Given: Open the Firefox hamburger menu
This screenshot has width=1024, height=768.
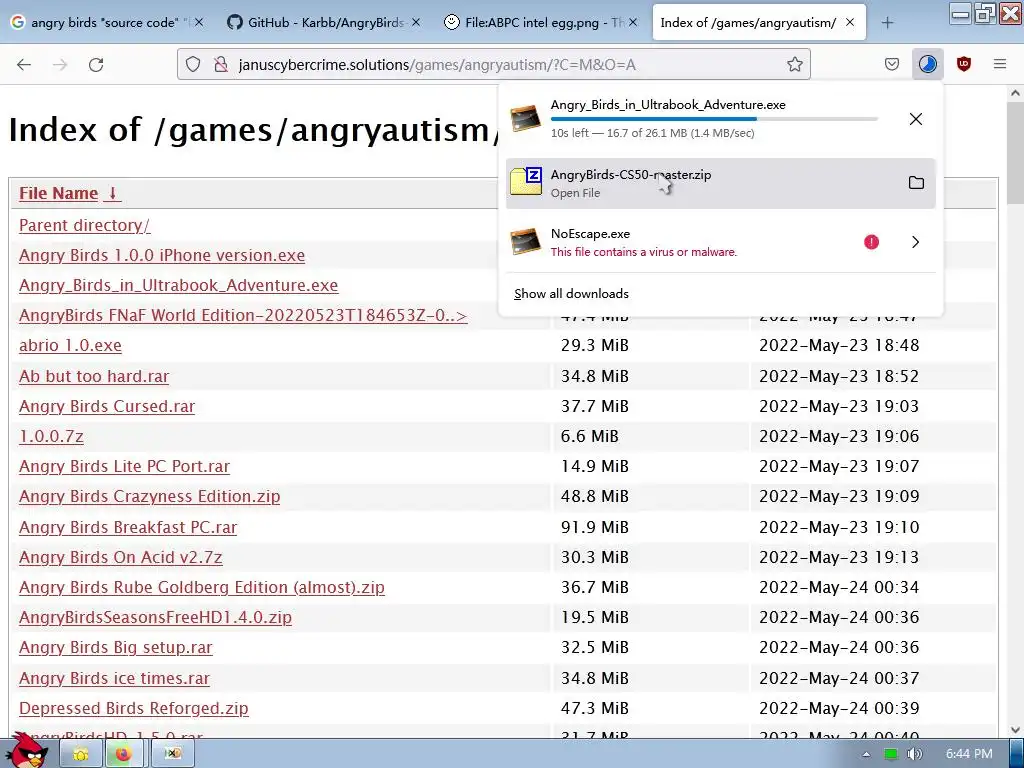Looking at the screenshot, I should click(1000, 64).
